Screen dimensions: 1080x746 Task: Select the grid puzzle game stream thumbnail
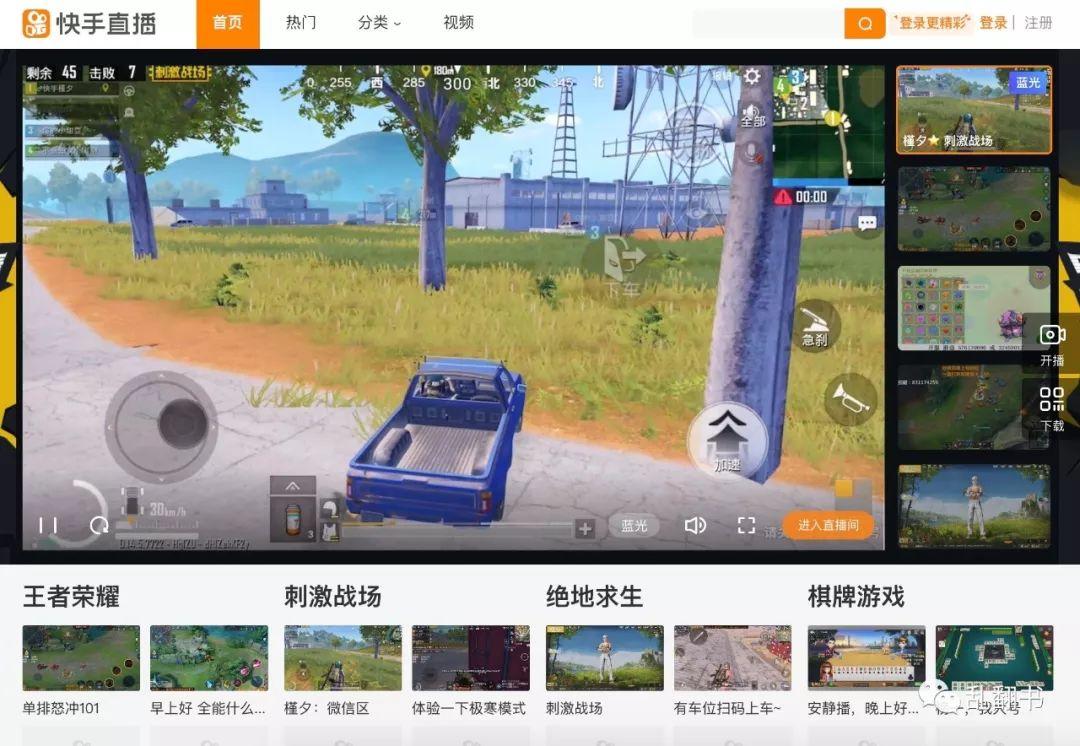click(974, 309)
